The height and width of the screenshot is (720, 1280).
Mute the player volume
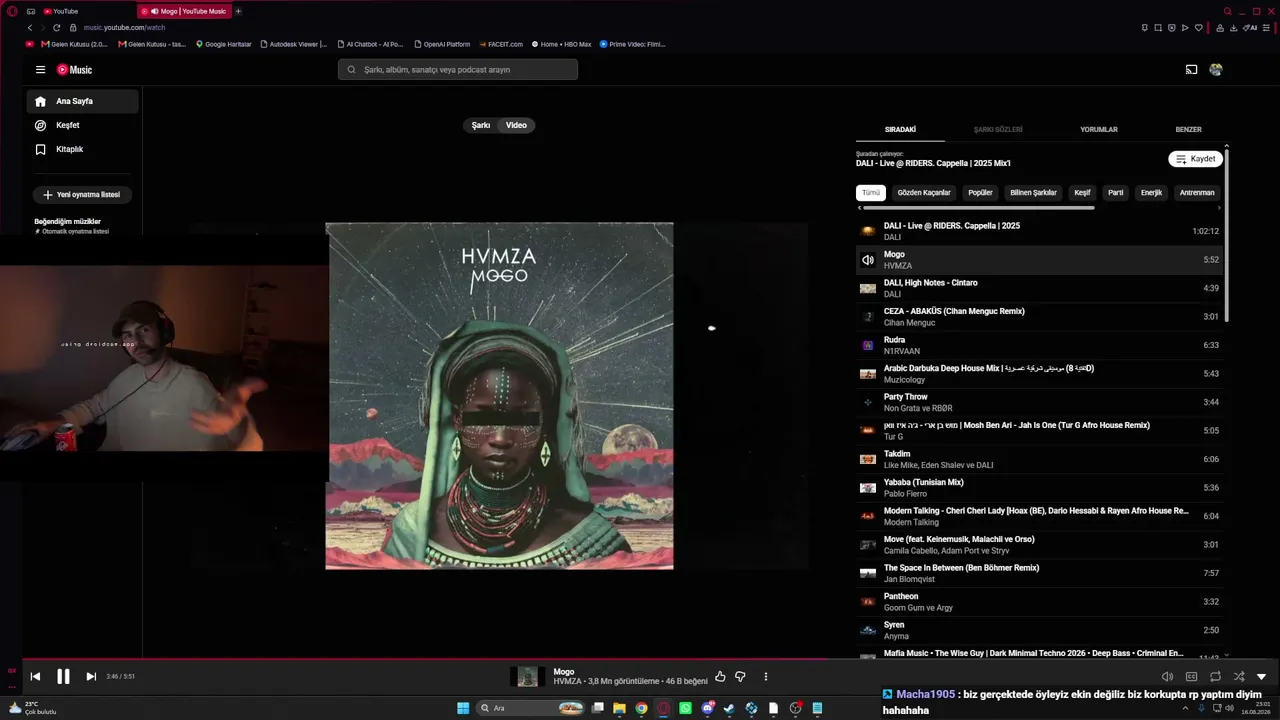pos(1167,677)
